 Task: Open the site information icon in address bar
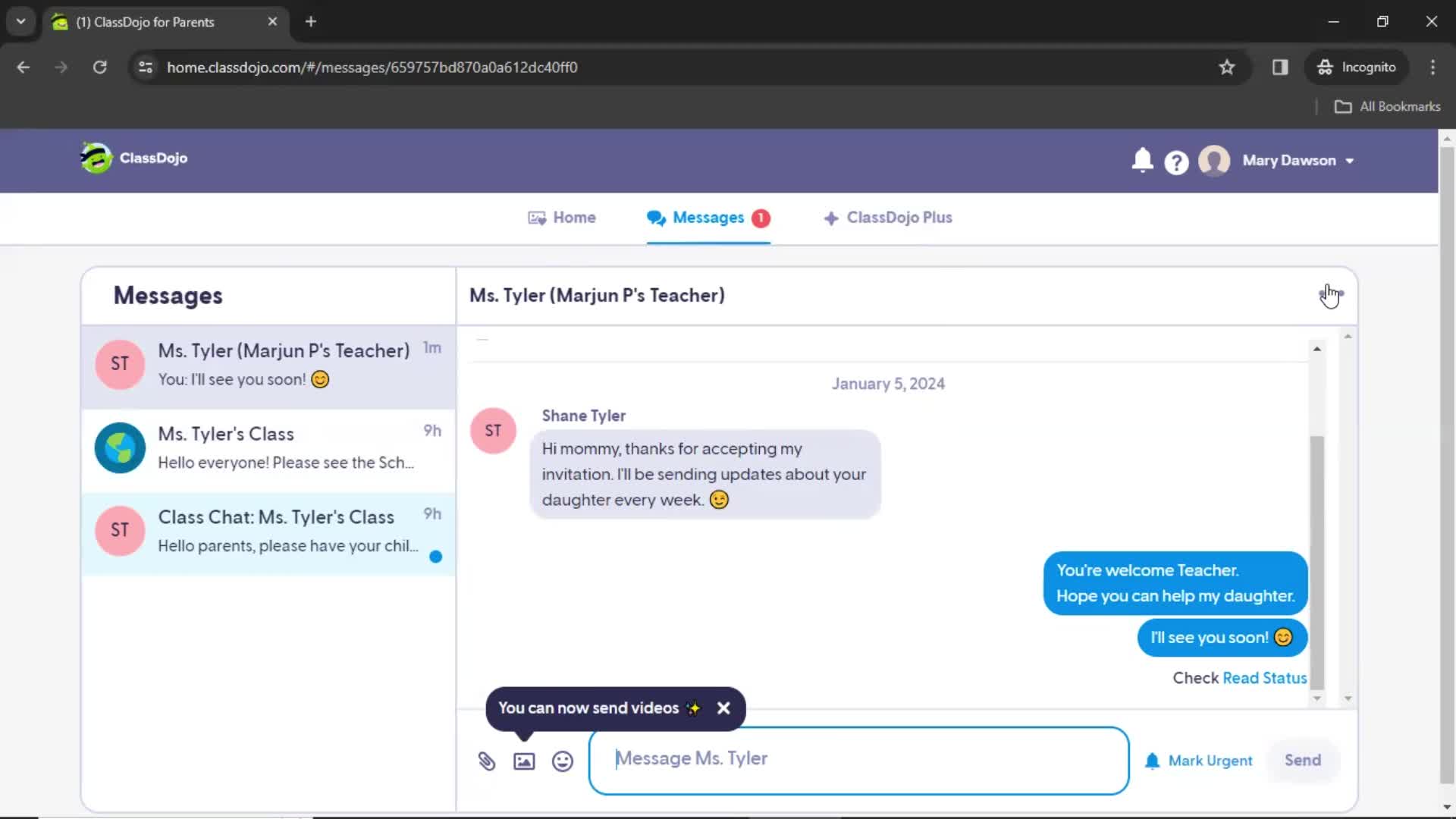(x=146, y=67)
